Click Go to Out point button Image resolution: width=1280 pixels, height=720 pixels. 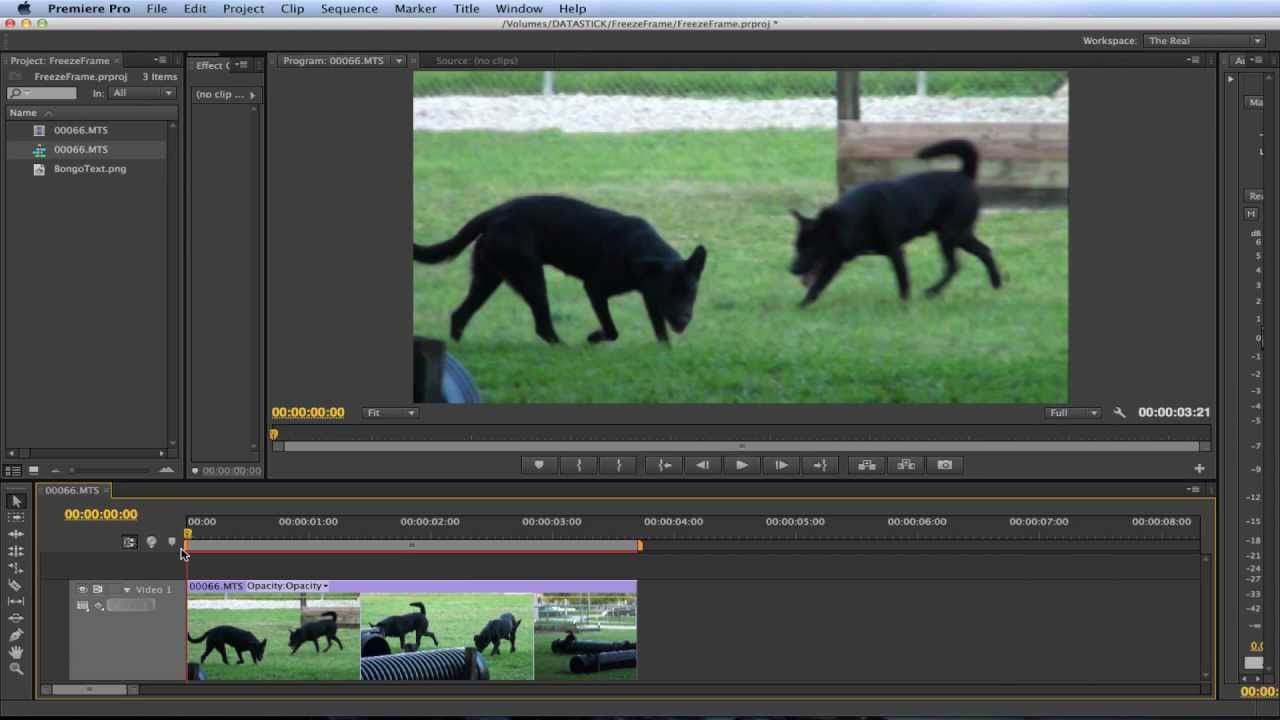[820, 465]
